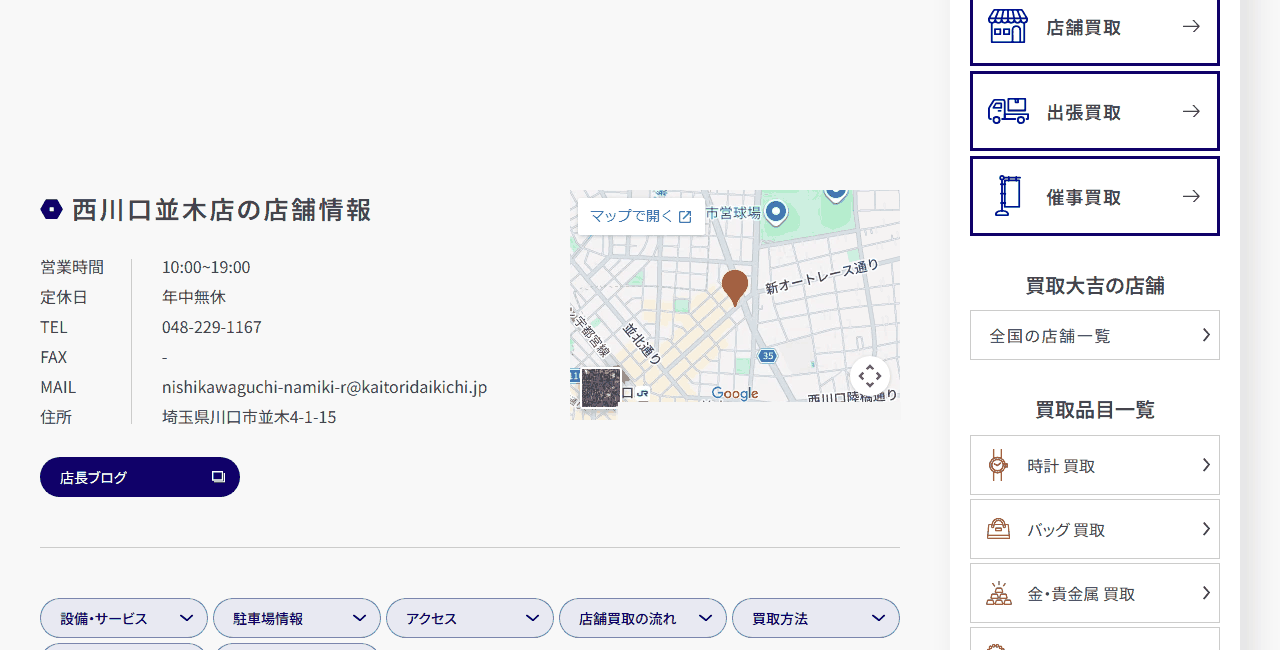This screenshot has height=650, width=1280.
Task: Click the 買取品目一覧 heading
Action: [x=1095, y=410]
